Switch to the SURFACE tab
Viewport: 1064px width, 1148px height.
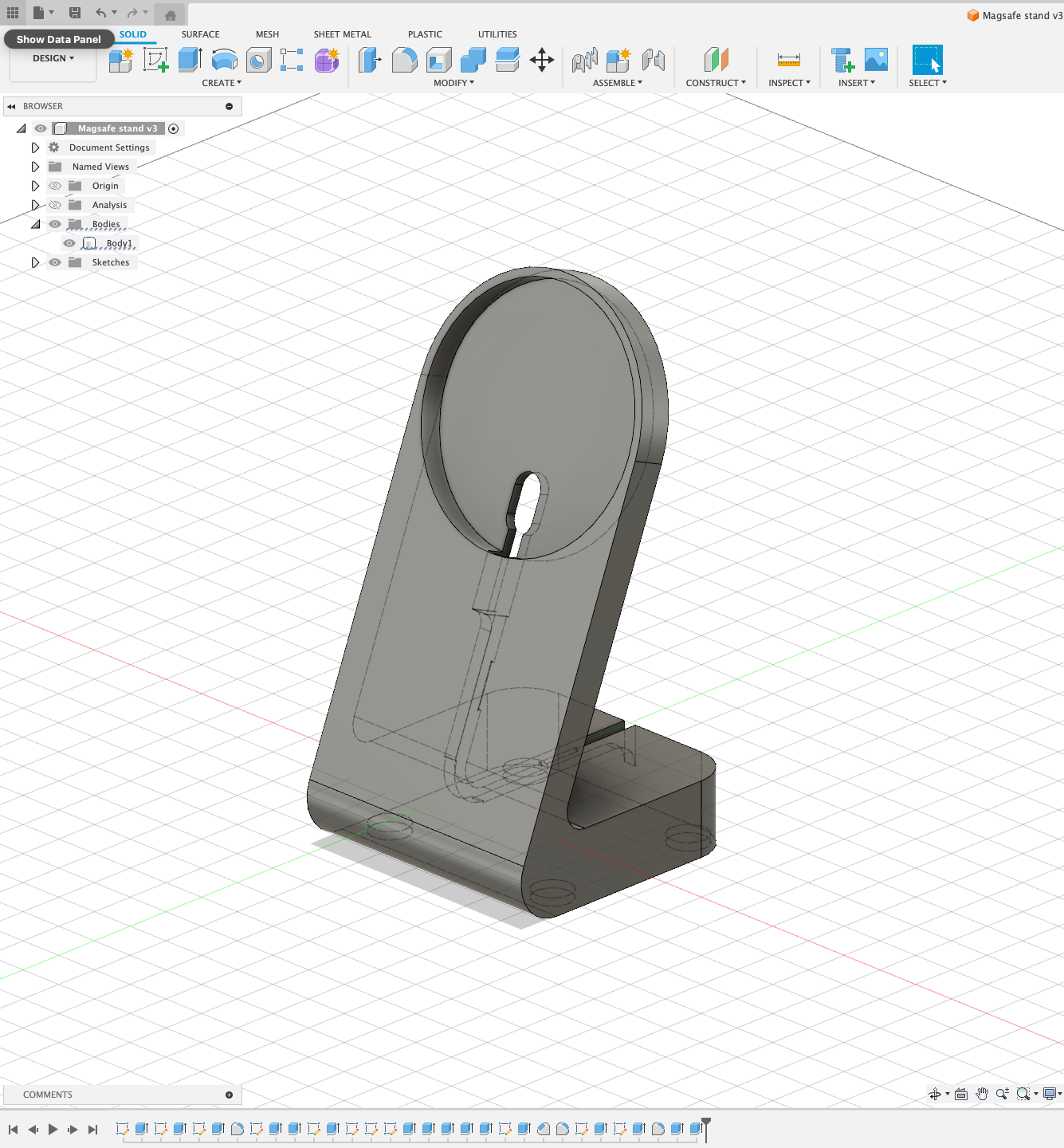point(200,34)
